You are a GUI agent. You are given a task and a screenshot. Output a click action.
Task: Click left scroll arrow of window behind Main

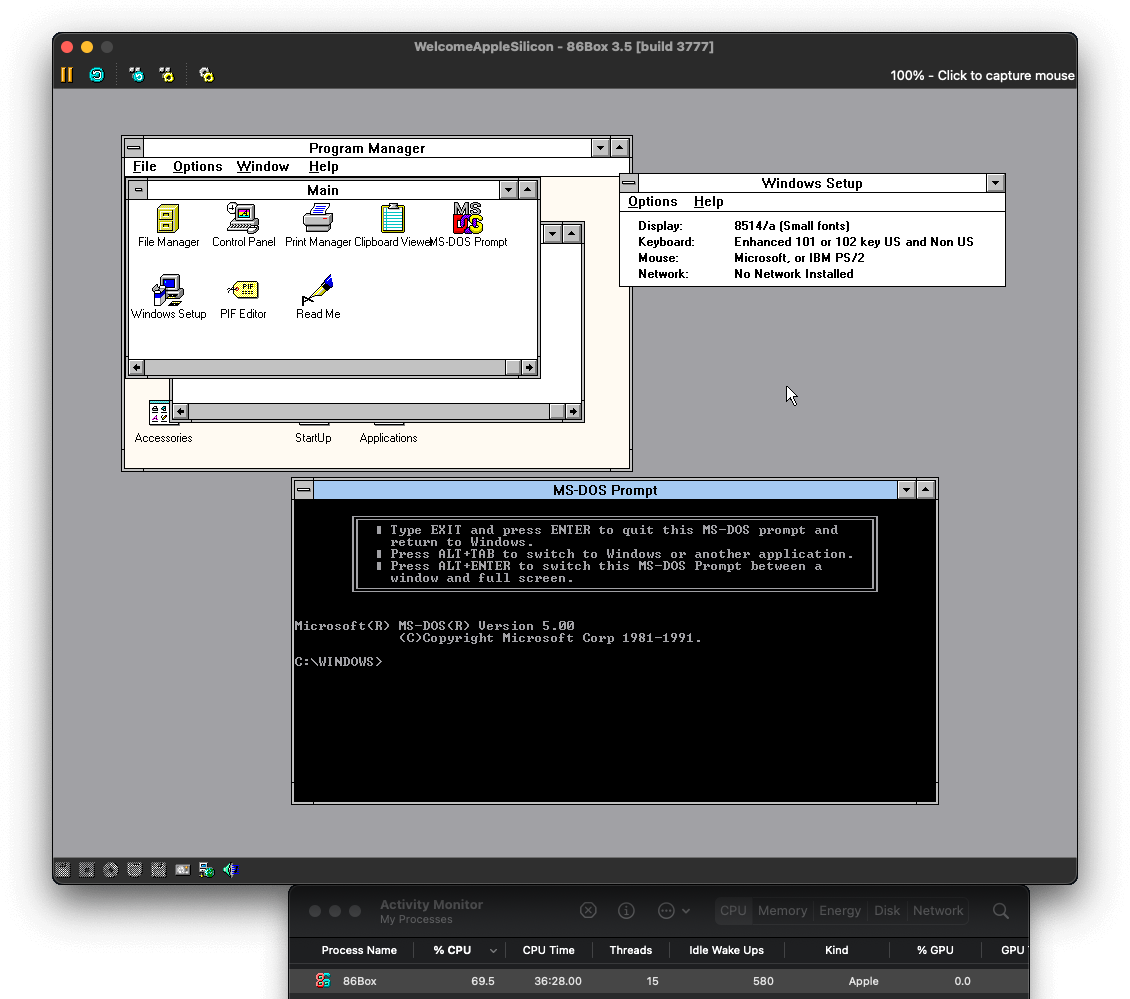[181, 412]
